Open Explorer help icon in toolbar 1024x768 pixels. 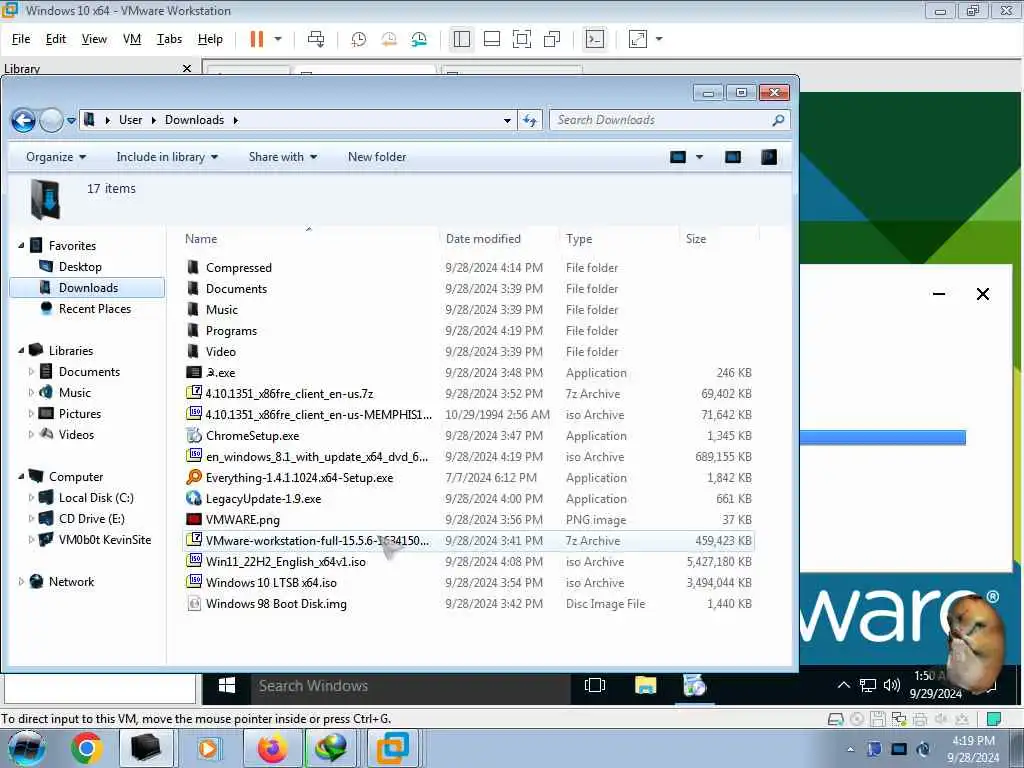point(769,157)
